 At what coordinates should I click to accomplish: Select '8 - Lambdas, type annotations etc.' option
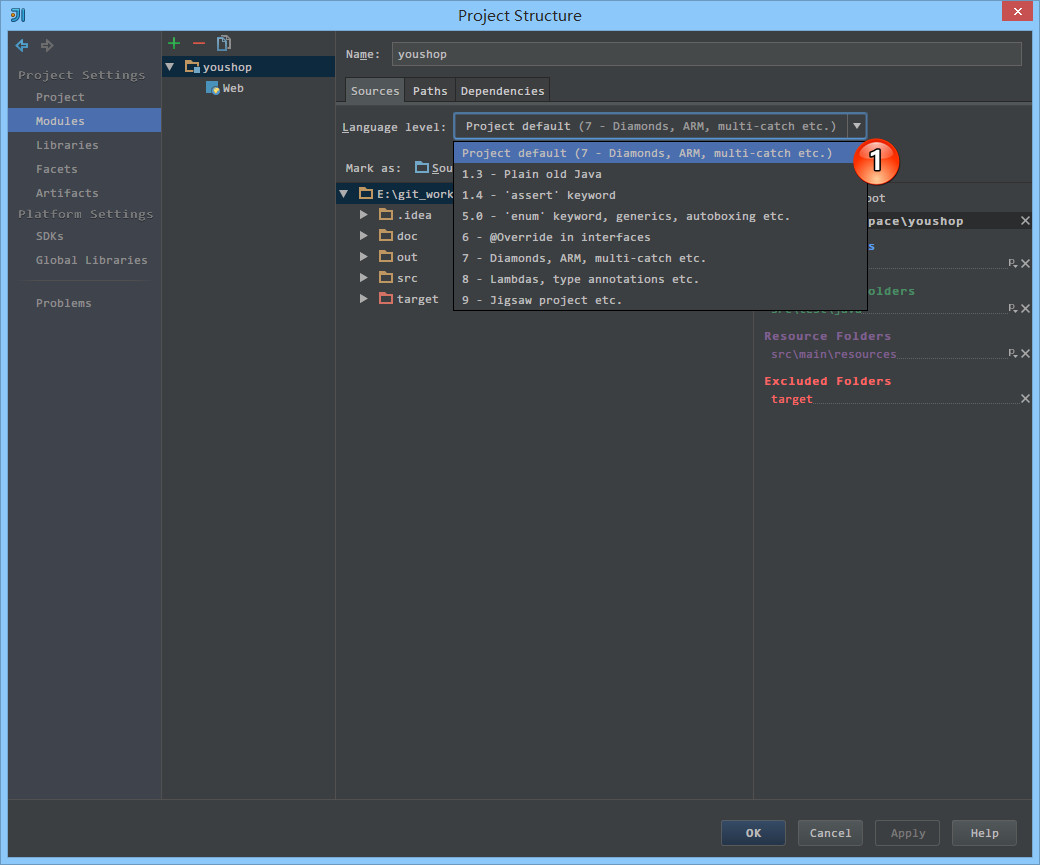[x=580, y=279]
